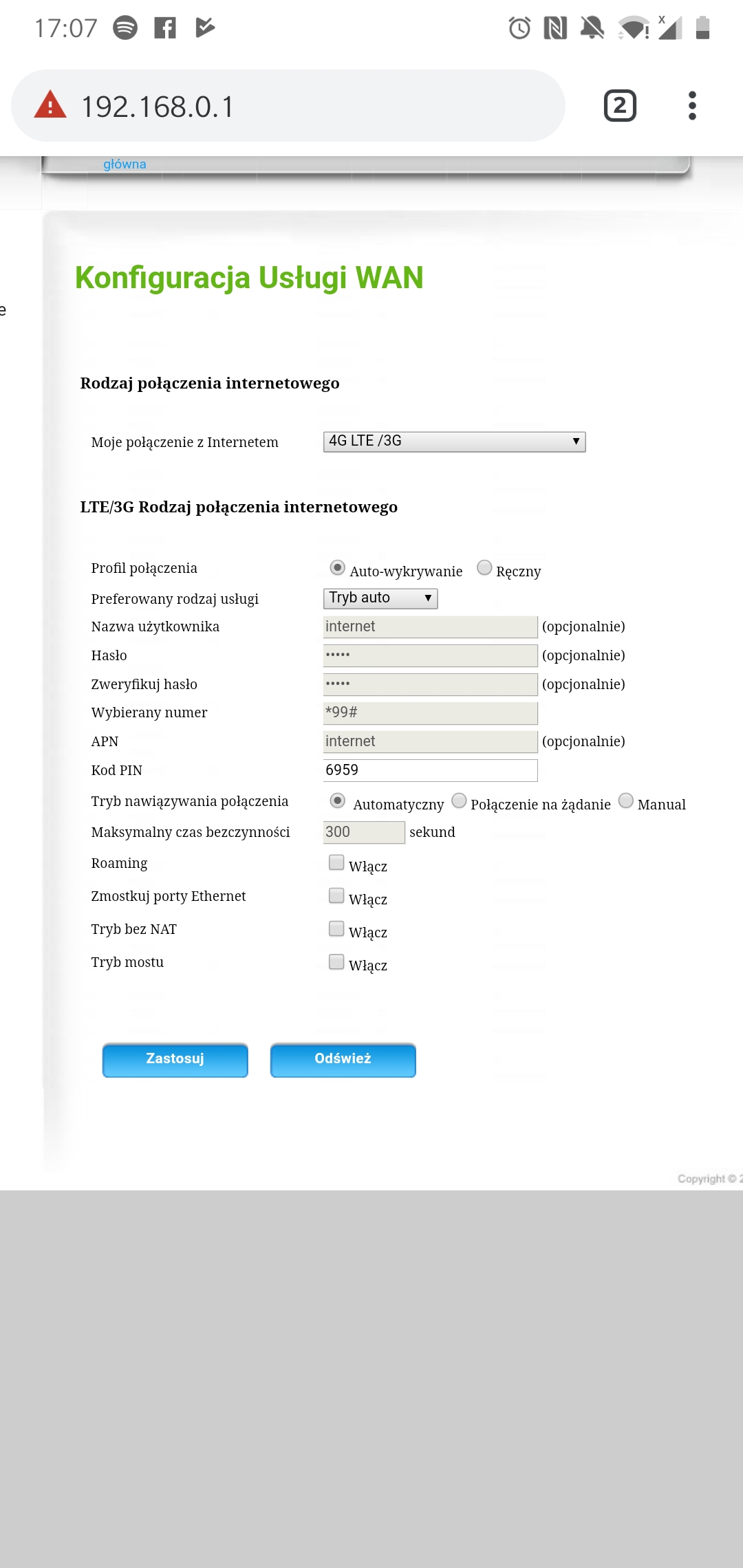Open Chrome three-dot overflow menu
The height and width of the screenshot is (1568, 743).
[692, 106]
